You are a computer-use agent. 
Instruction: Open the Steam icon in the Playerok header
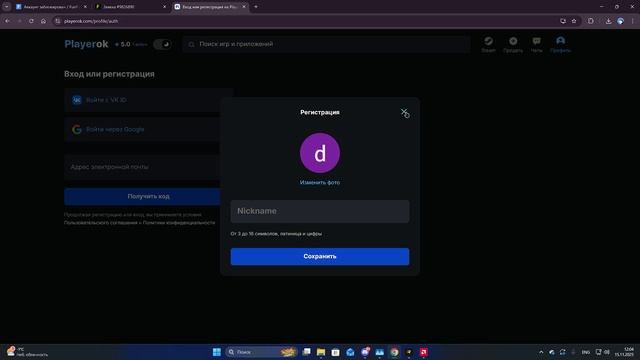click(x=488, y=44)
